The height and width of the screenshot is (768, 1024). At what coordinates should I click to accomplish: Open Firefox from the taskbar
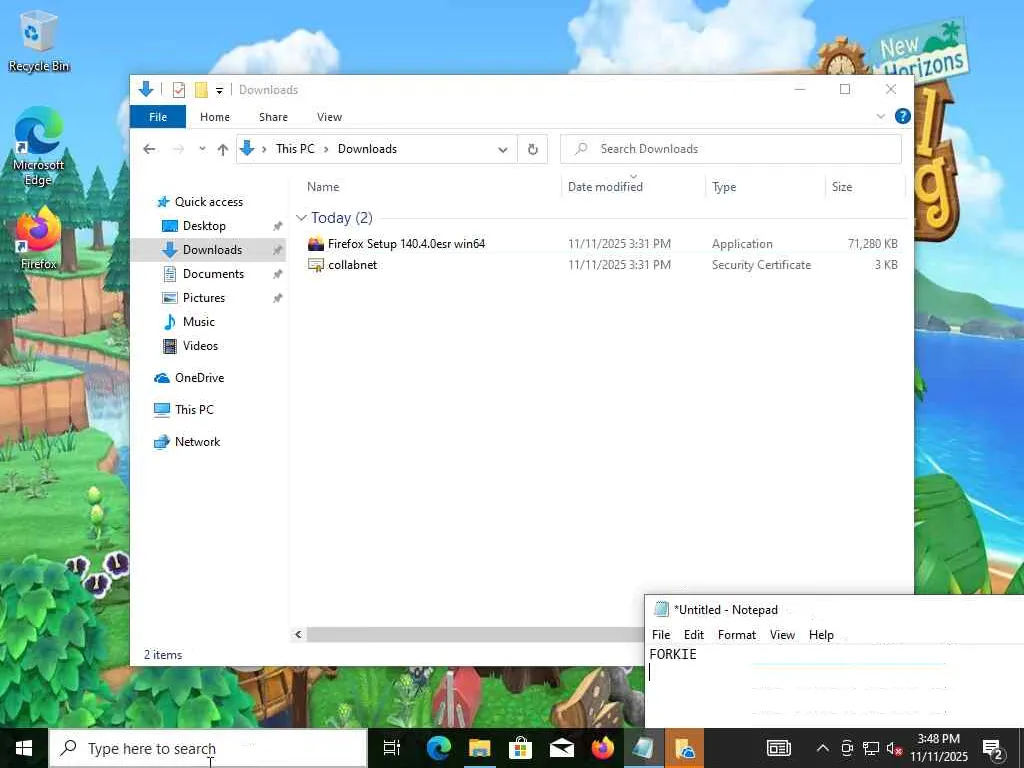point(603,748)
